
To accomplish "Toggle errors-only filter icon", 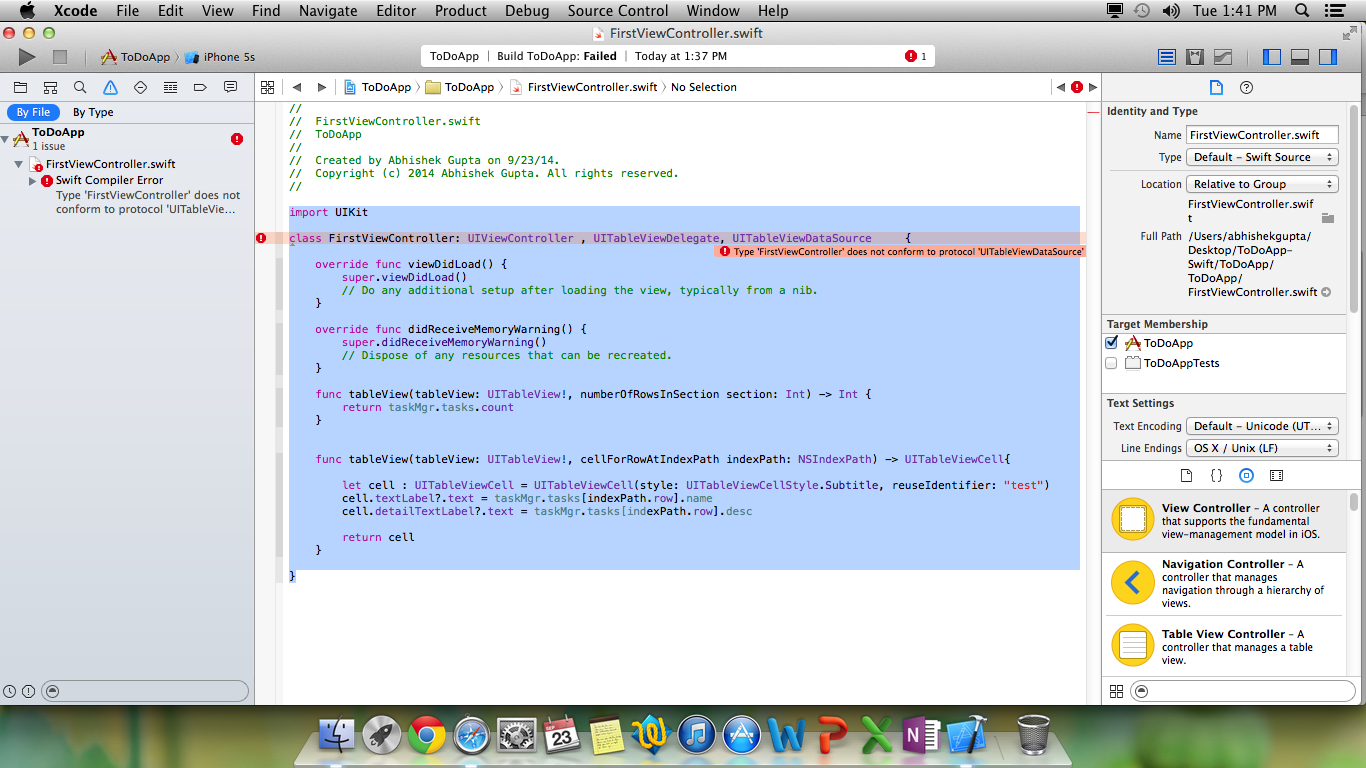I will pos(28,691).
